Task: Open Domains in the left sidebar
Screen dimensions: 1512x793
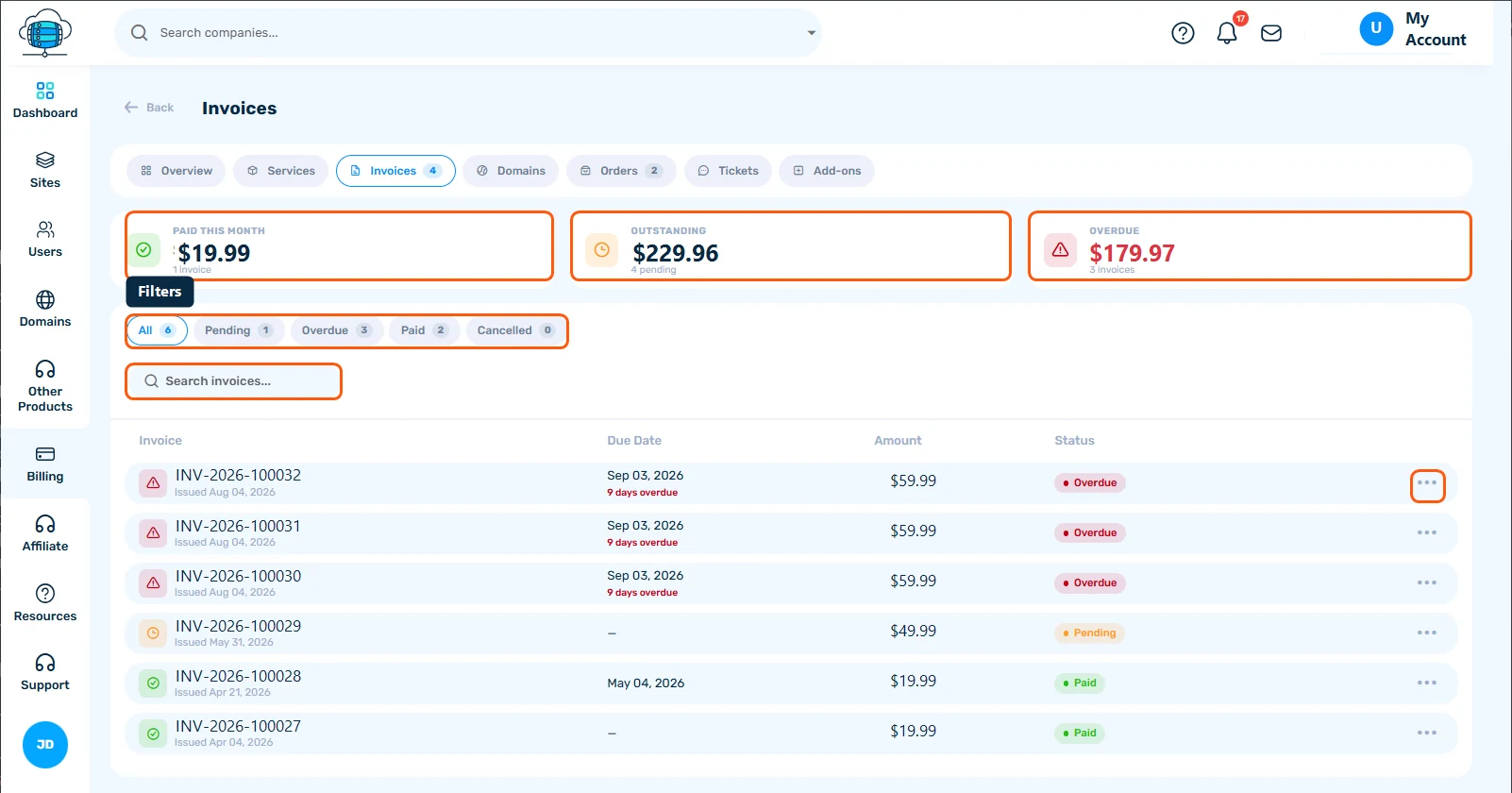Action: [44, 309]
